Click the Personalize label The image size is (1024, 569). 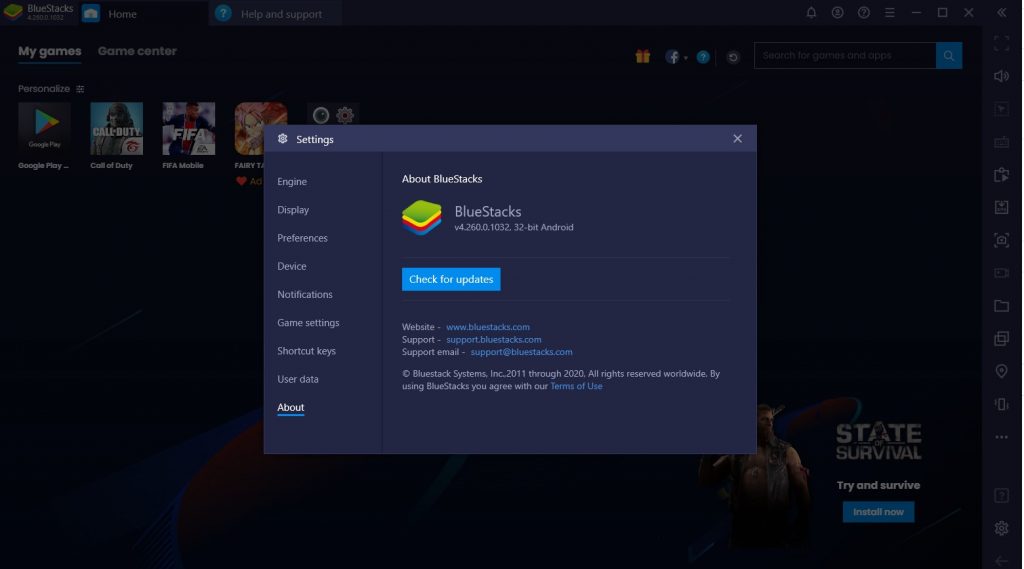click(44, 89)
